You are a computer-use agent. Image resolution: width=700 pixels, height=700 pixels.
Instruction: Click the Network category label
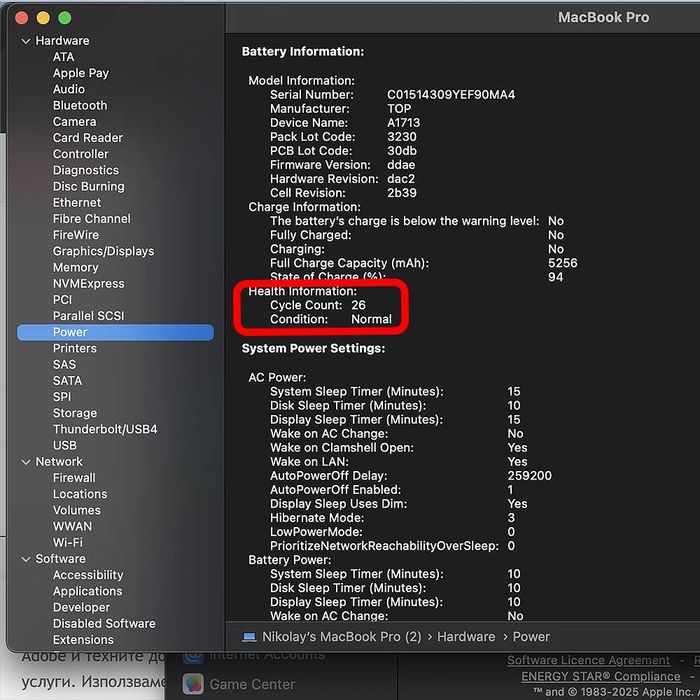pyautogui.click(x=59, y=462)
